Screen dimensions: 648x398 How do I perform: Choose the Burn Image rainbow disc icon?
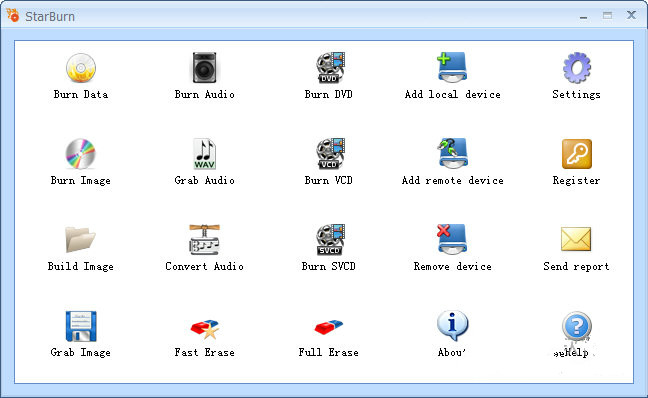tap(81, 154)
